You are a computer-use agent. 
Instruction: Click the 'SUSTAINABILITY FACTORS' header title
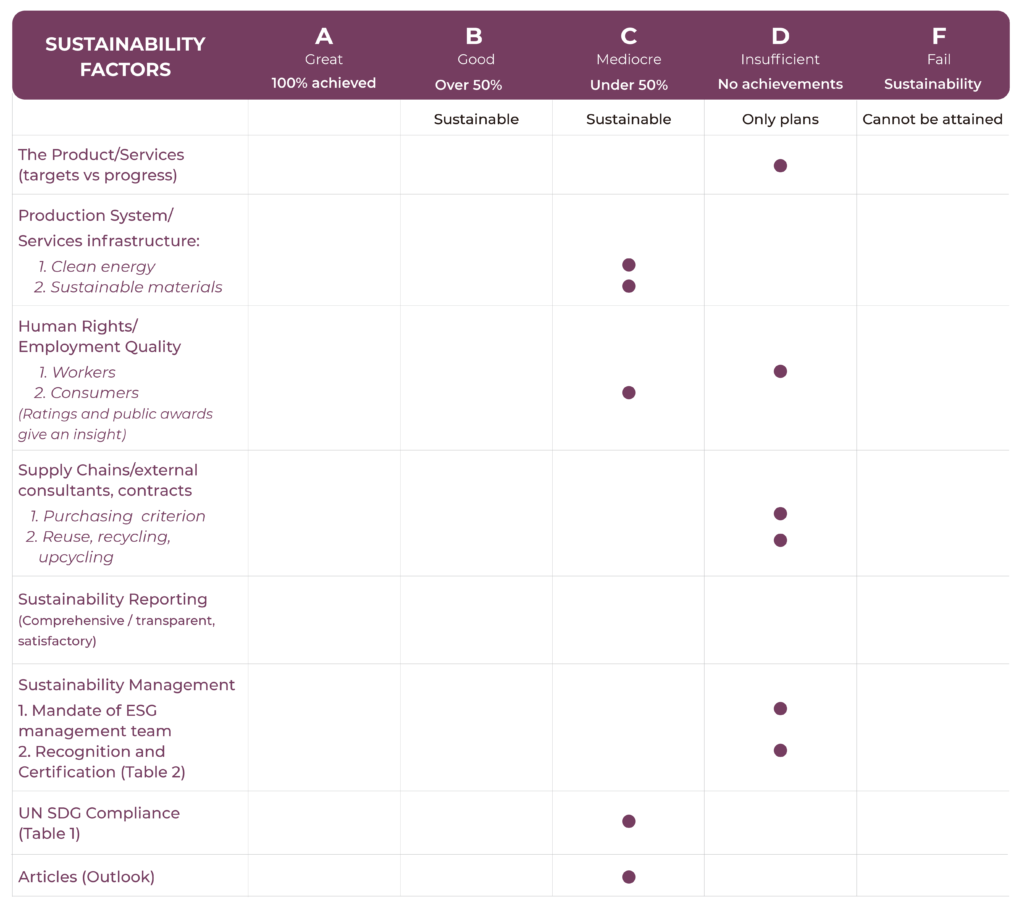point(125,57)
